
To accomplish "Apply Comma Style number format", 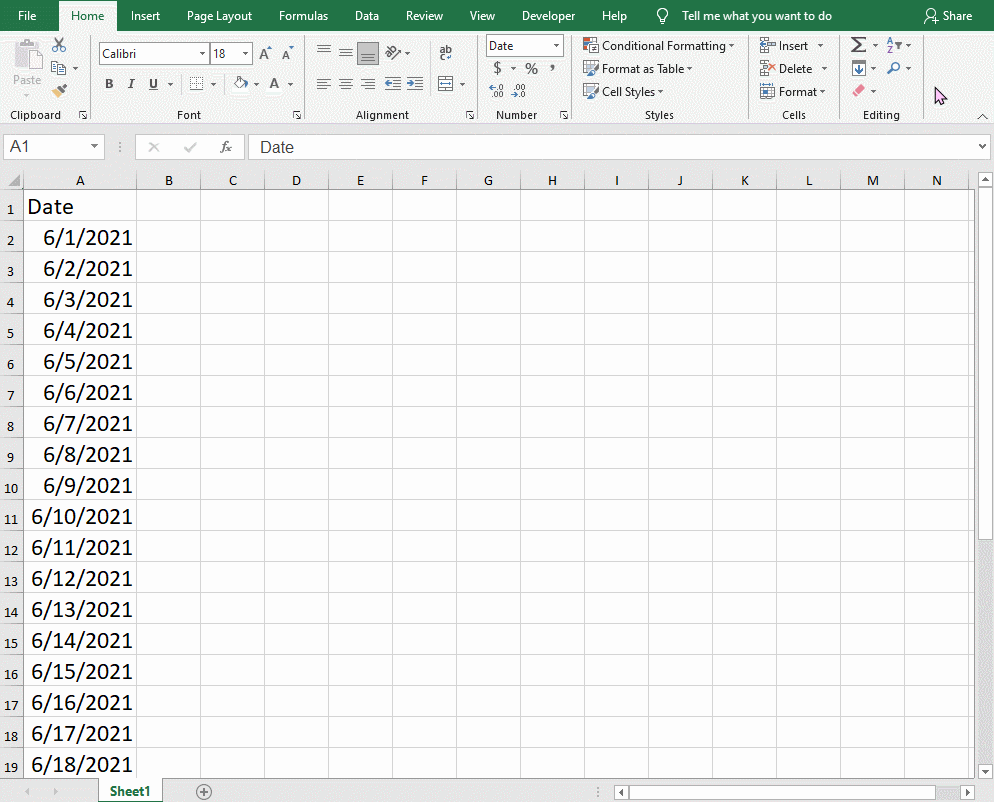I will 553,68.
